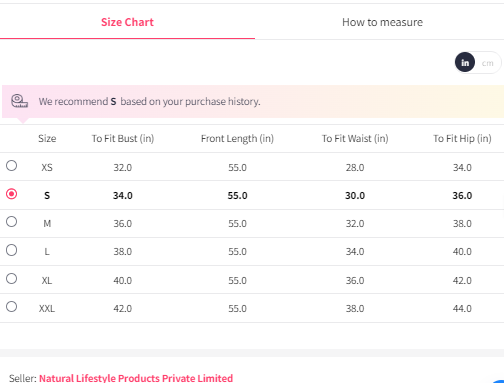
Task: Click the 'XL' size label
Action: click(x=47, y=280)
